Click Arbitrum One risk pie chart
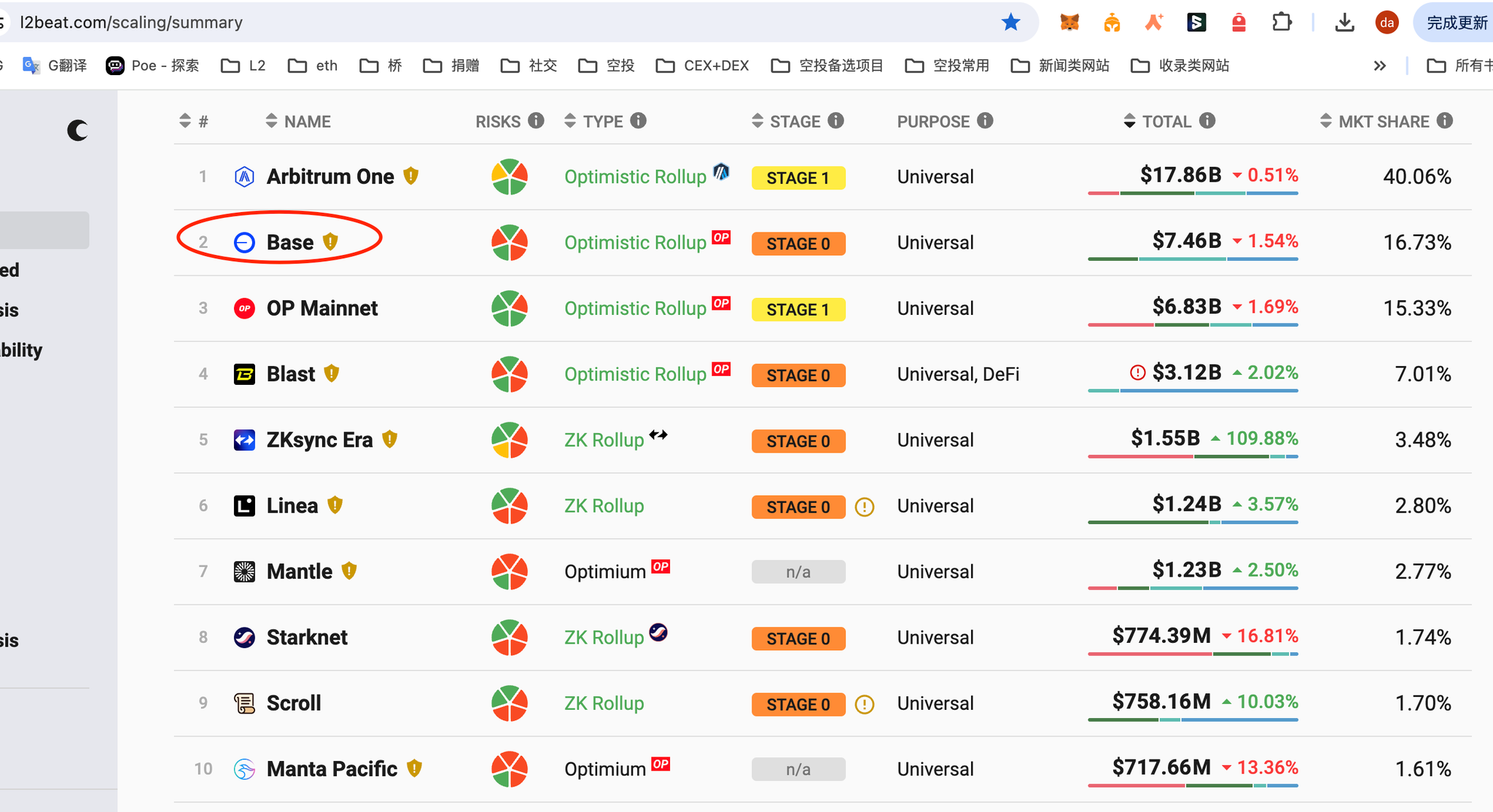 pos(510,176)
